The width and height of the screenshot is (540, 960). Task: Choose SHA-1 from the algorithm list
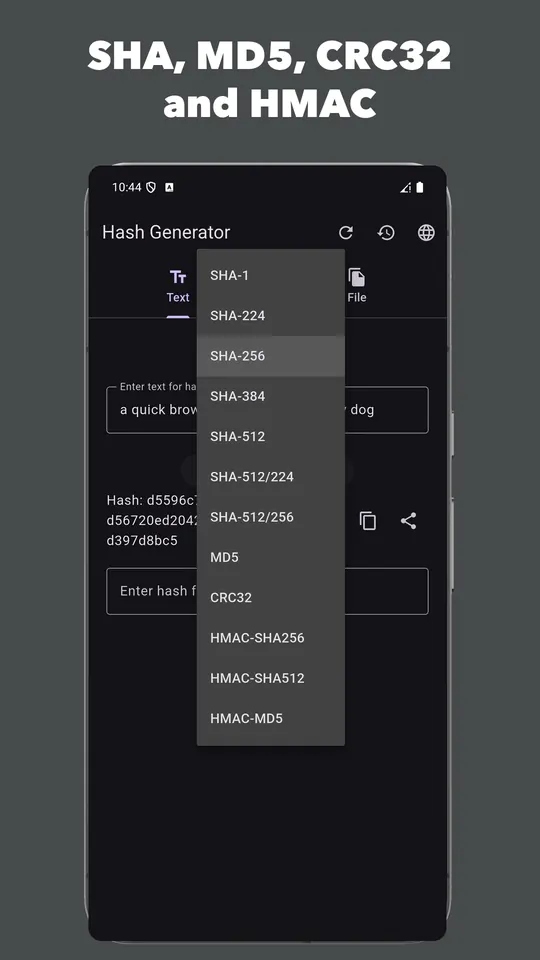[271, 276]
